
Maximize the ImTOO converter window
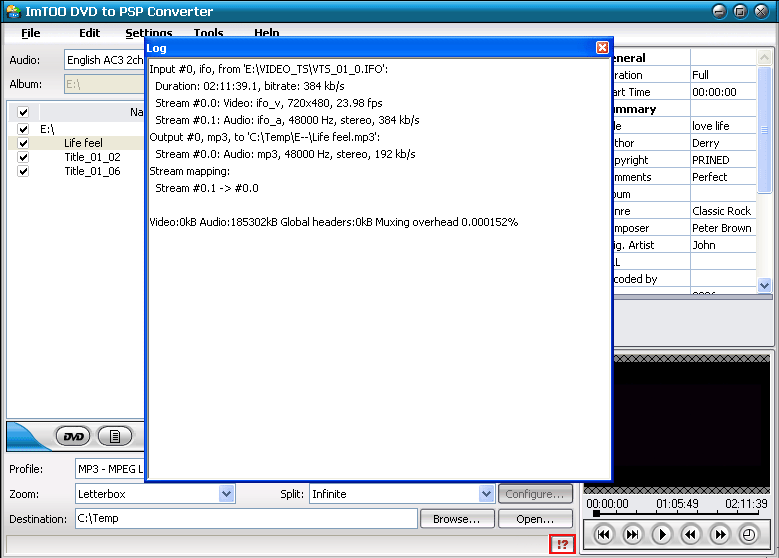[x=740, y=11]
